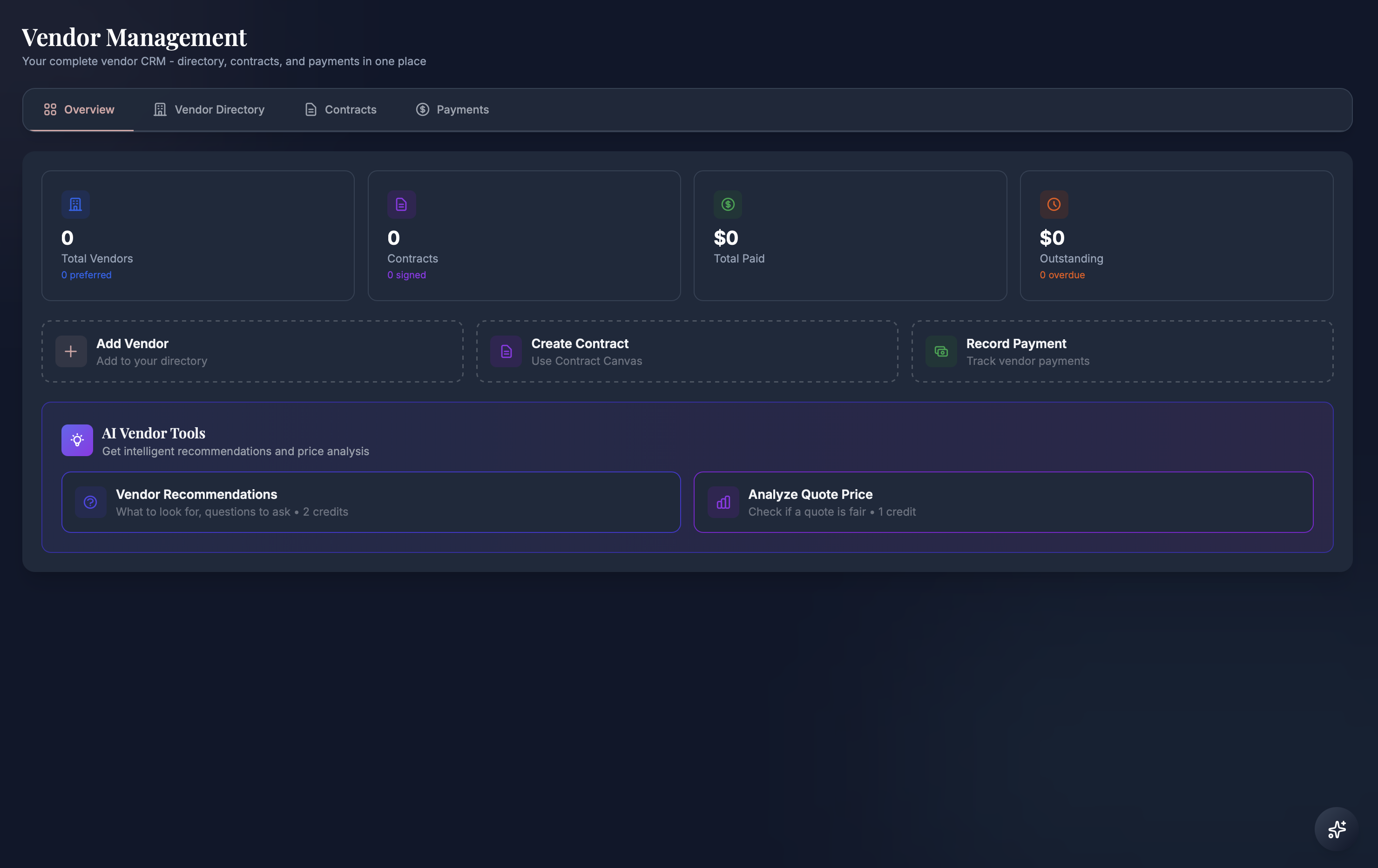Click the orange clock icon on Outstanding card
Screen dimensions: 1378x868
[1054, 204]
